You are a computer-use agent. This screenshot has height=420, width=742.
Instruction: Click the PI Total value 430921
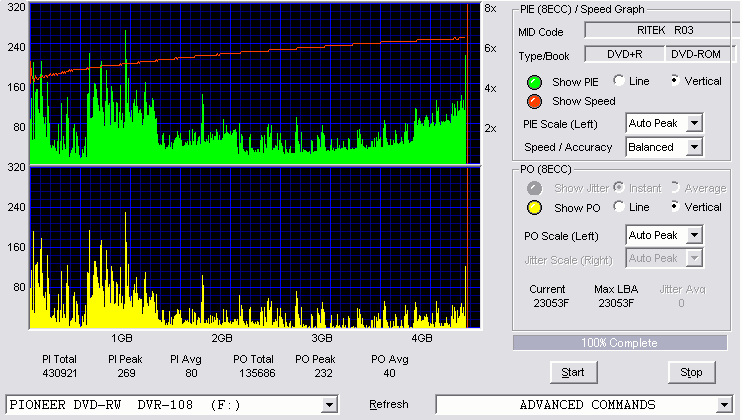pyautogui.click(x=60, y=373)
